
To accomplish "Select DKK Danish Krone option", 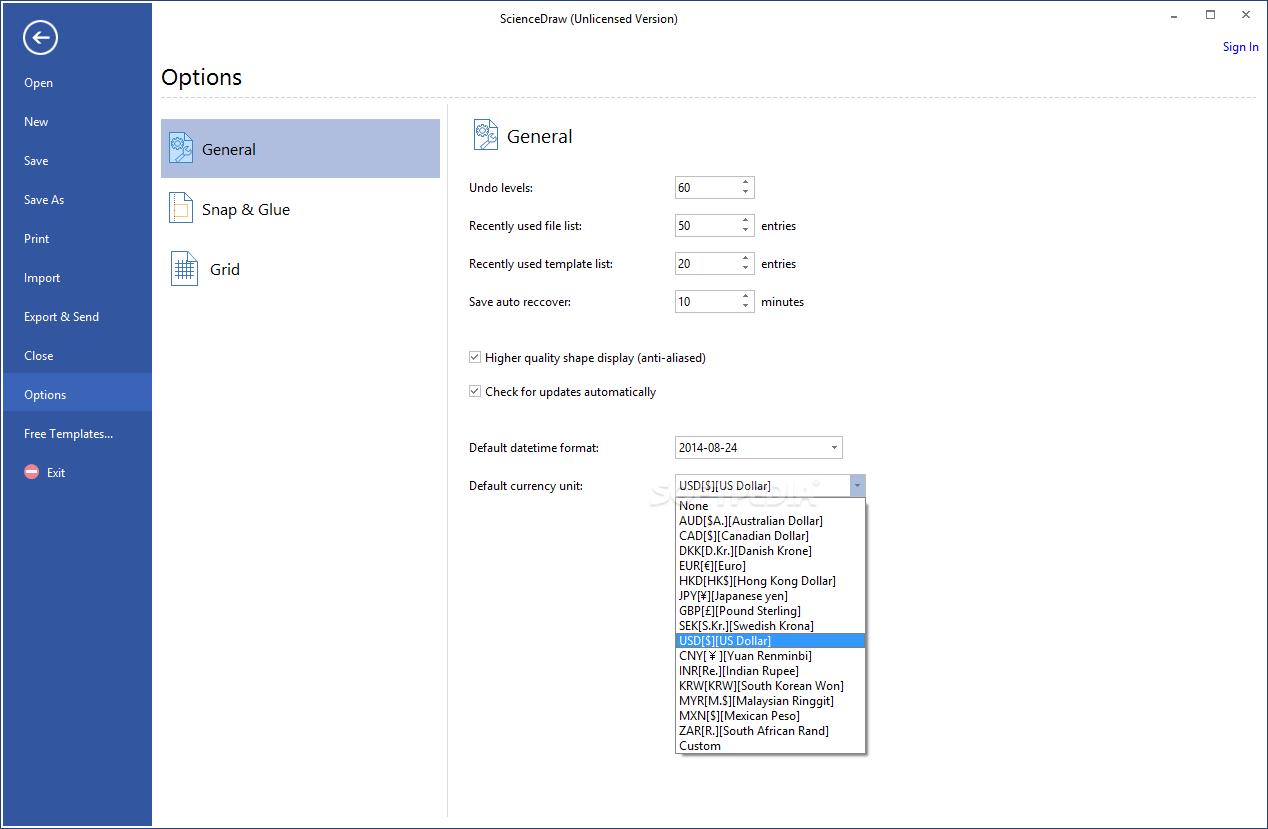I will (x=771, y=551).
